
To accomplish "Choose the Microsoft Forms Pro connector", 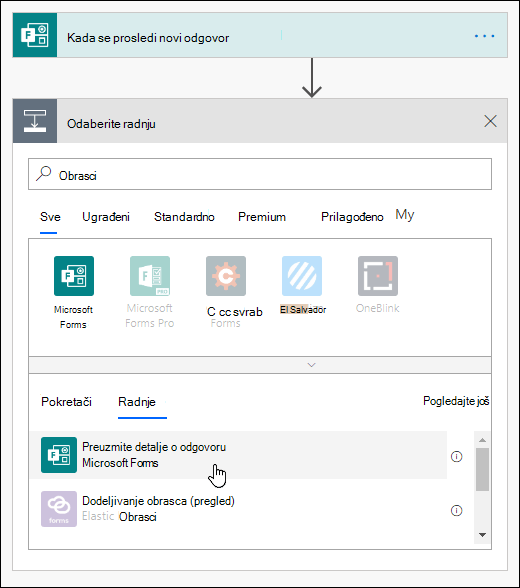I will tap(150, 276).
